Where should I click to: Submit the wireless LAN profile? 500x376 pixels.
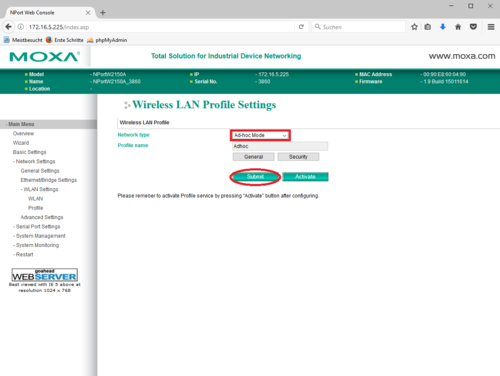[255, 177]
